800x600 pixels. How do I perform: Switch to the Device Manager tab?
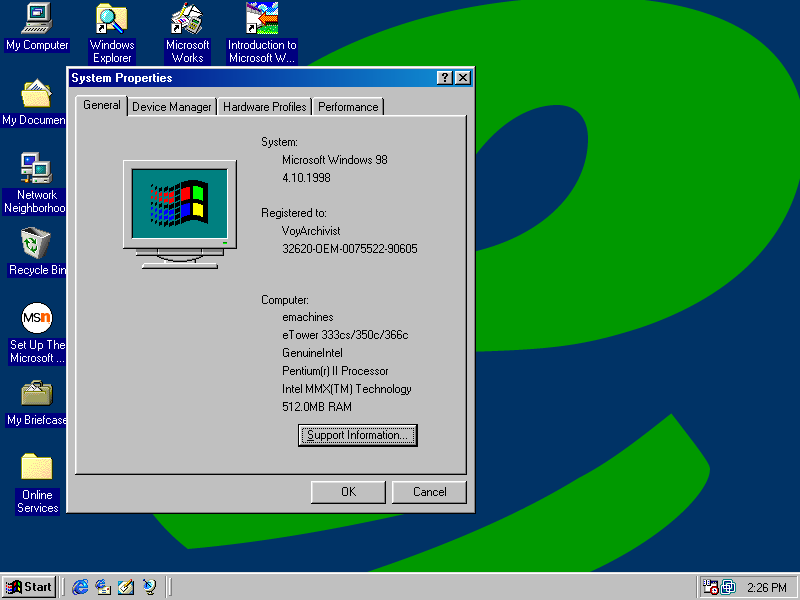(x=172, y=107)
